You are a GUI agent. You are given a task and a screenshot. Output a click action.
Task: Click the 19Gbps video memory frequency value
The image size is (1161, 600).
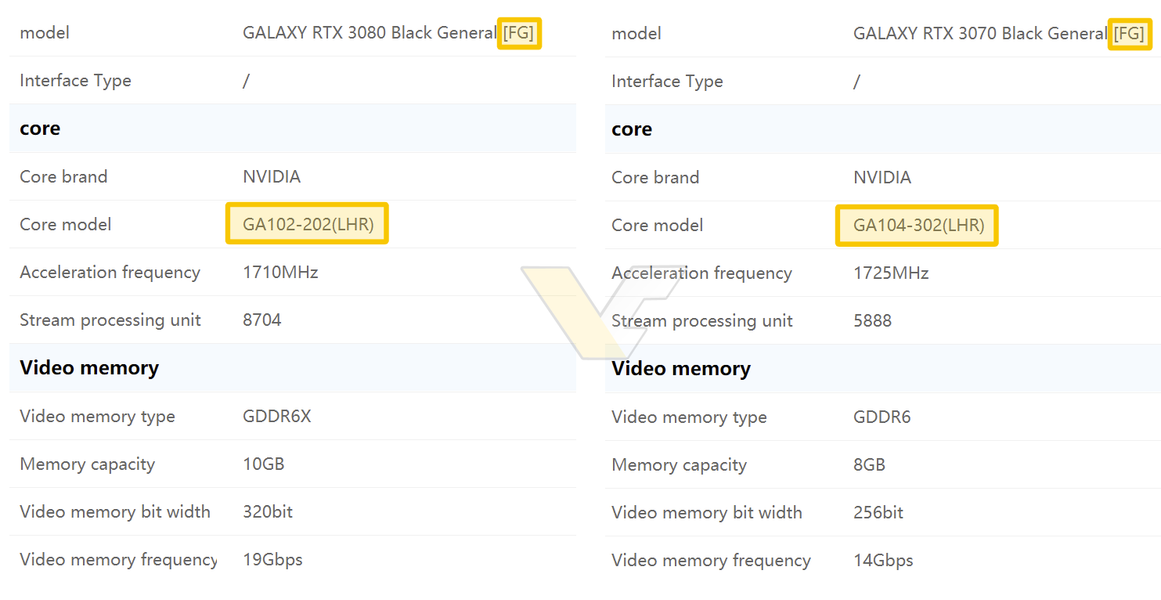(272, 560)
